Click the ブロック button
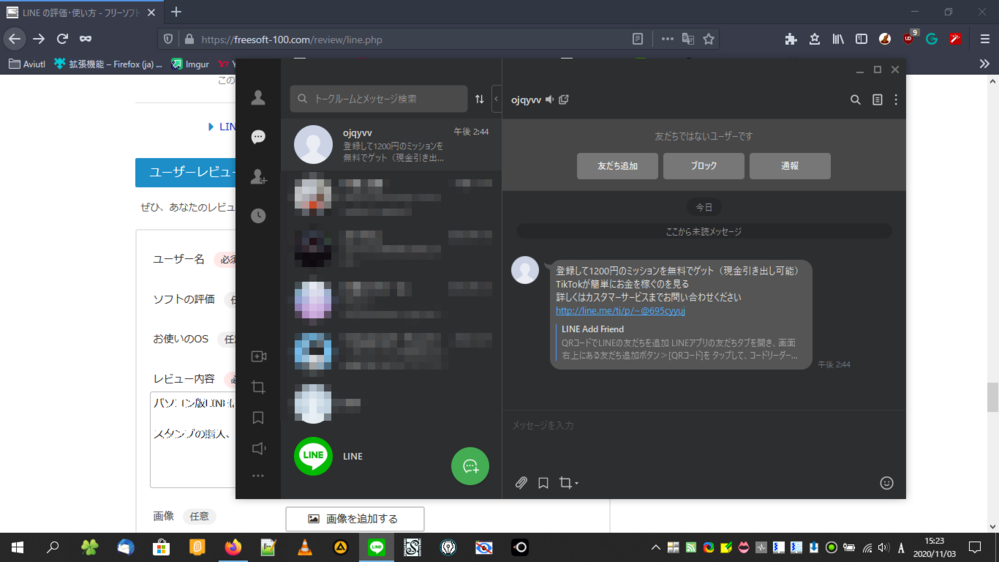999x562 pixels. [703, 166]
